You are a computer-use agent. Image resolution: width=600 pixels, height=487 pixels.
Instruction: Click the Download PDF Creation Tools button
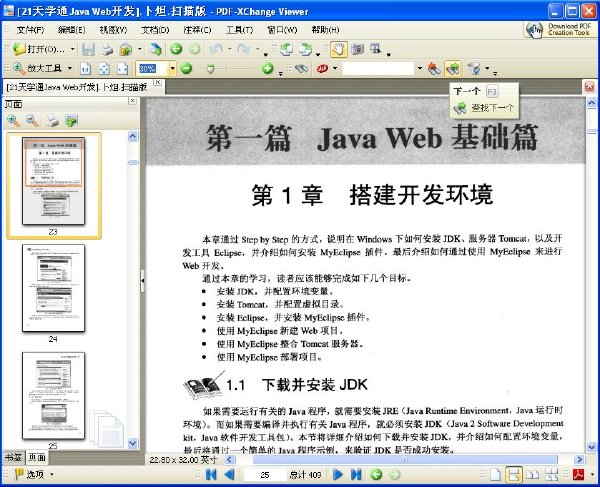point(560,29)
